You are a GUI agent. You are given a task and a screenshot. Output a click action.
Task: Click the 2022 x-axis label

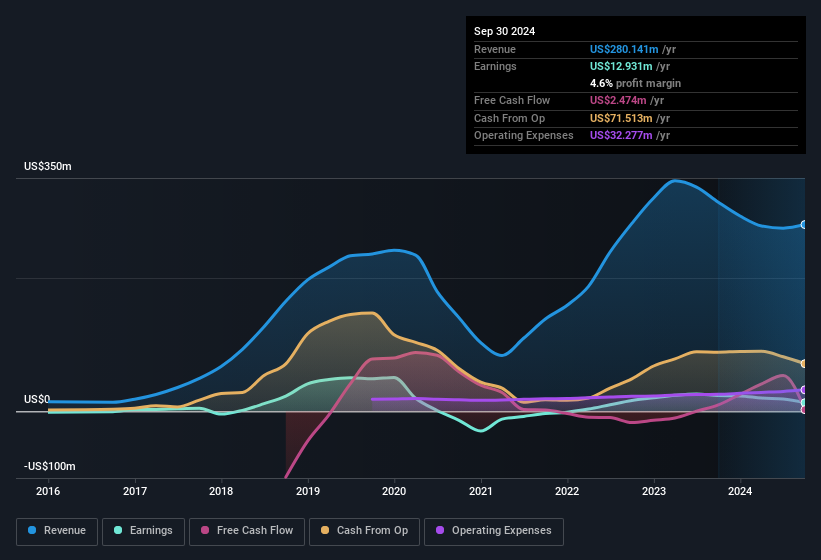567,491
